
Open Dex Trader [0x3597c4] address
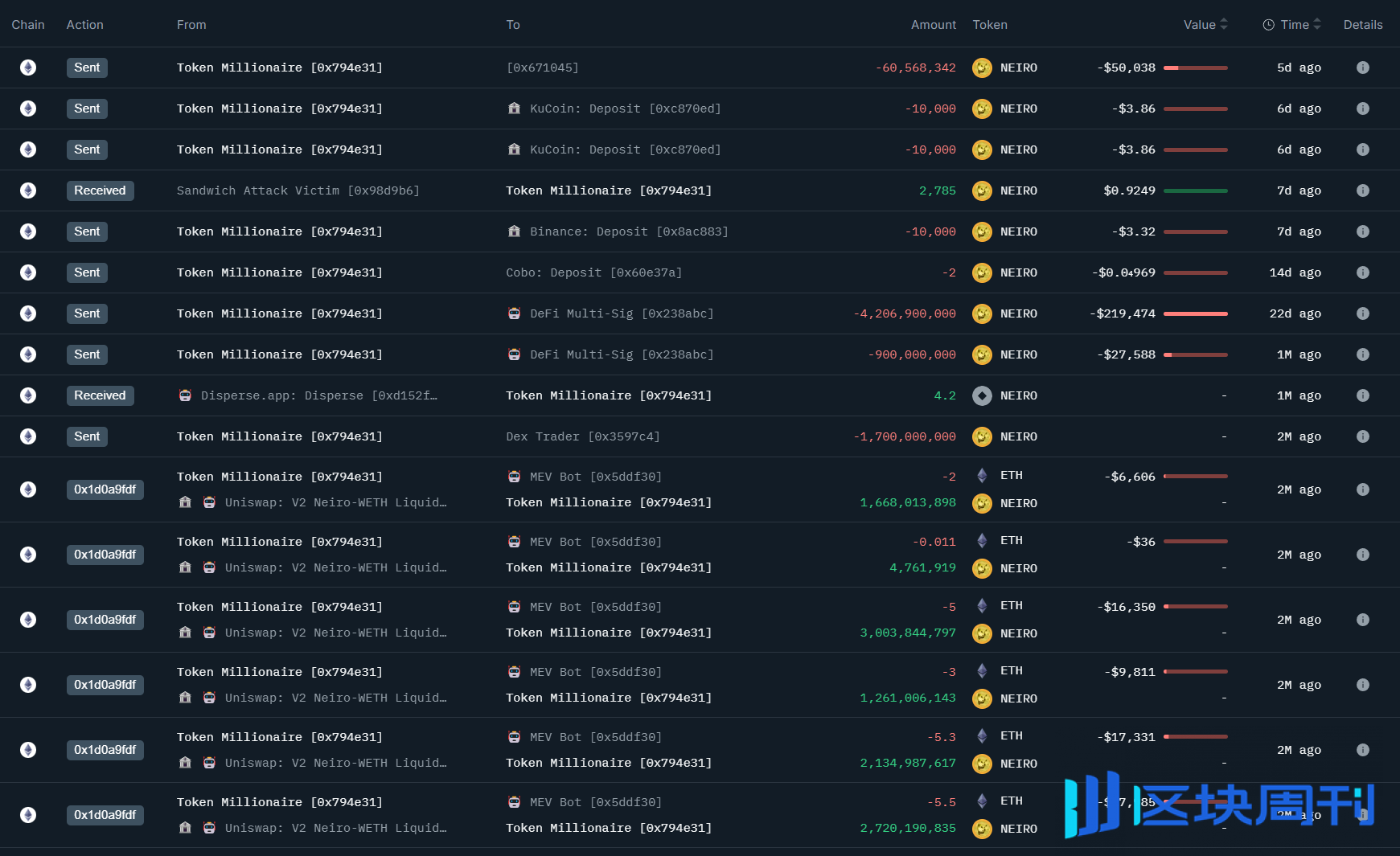click(x=582, y=436)
